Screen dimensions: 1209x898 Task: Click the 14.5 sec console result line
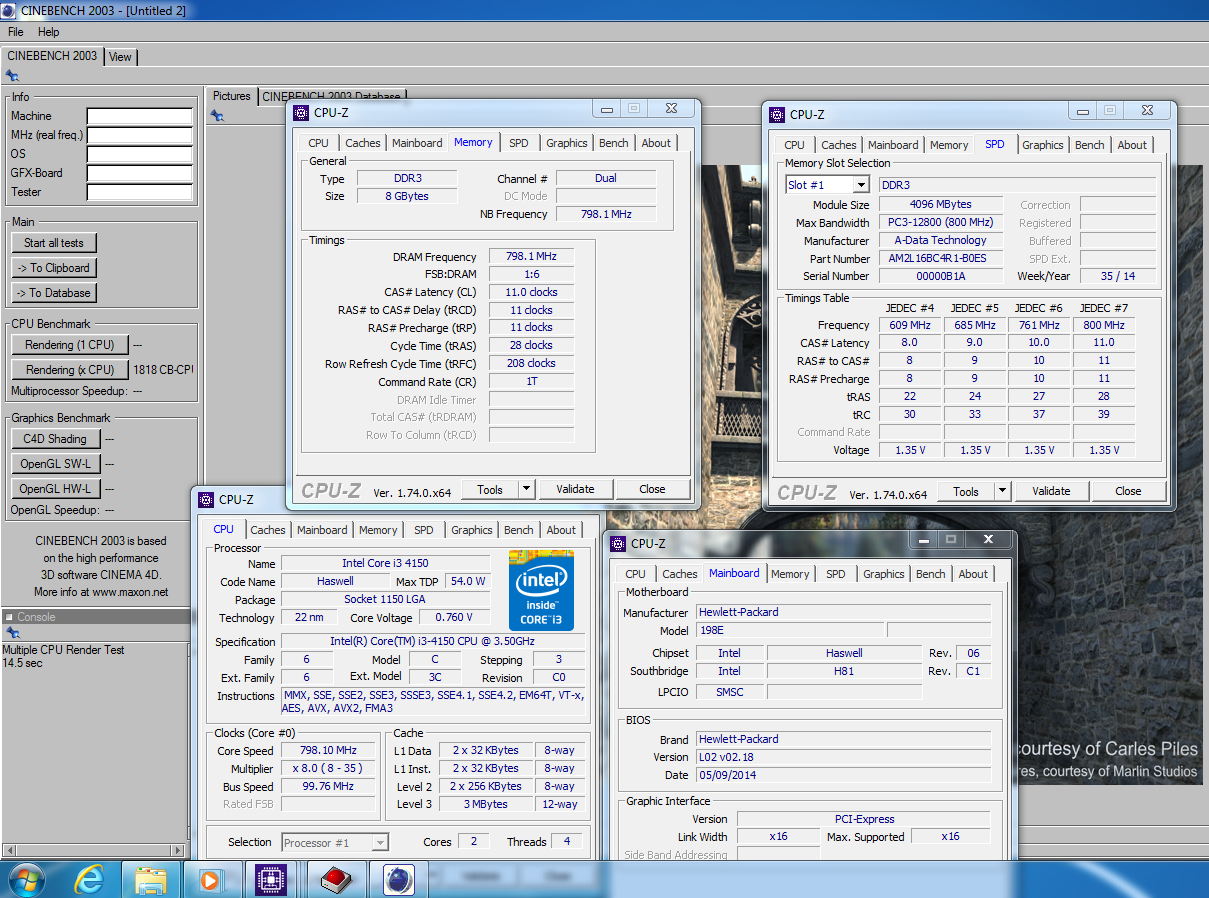[x=22, y=663]
